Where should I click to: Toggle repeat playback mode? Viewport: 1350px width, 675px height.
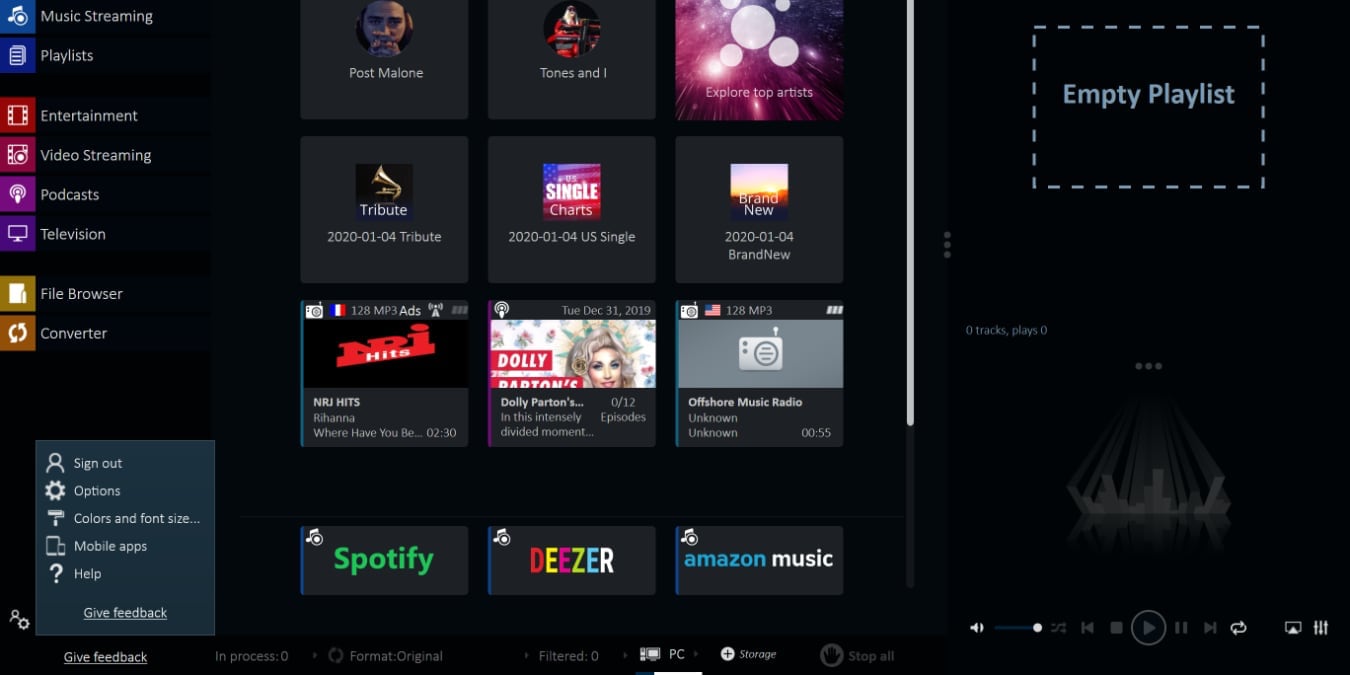pyautogui.click(x=1239, y=627)
